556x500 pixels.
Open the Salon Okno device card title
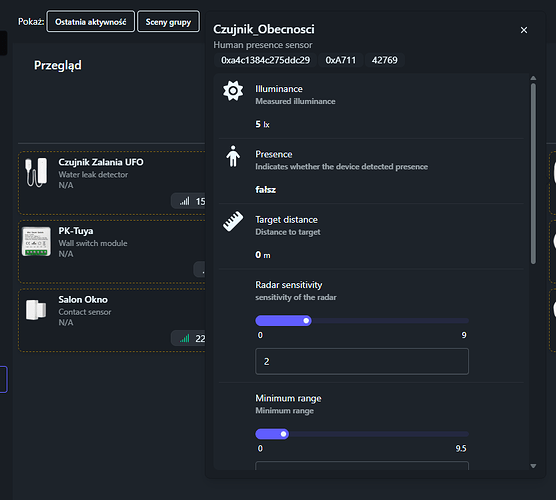pos(83,300)
